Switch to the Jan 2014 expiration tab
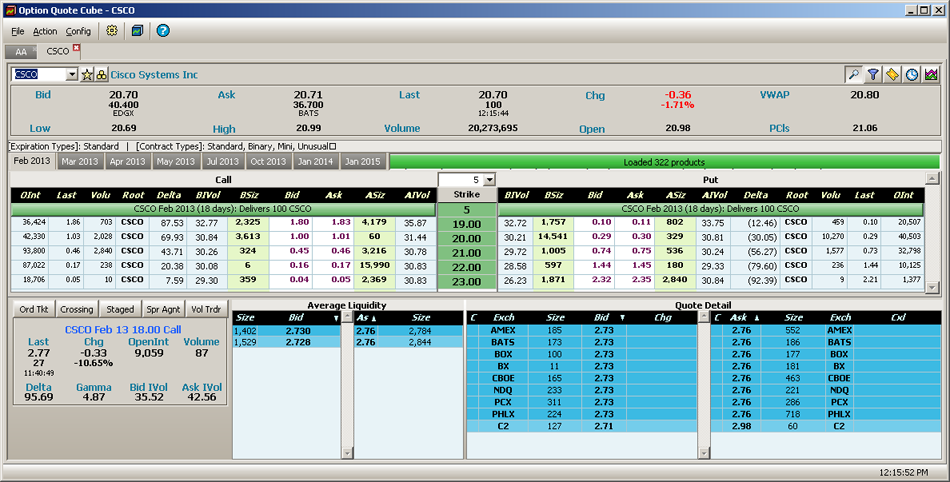 316,161
